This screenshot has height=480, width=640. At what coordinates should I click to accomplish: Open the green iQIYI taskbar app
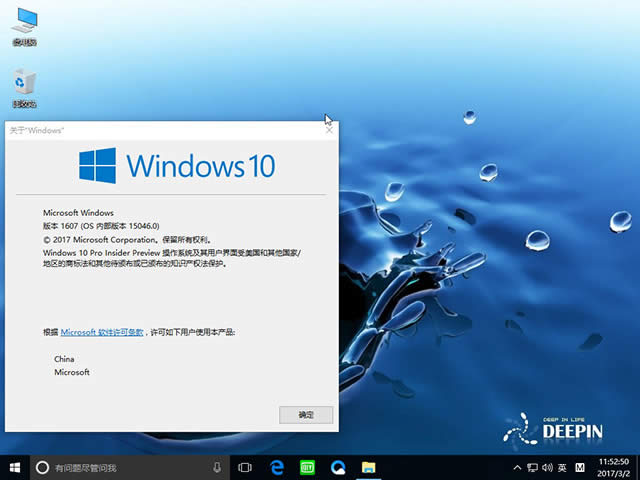click(308, 467)
